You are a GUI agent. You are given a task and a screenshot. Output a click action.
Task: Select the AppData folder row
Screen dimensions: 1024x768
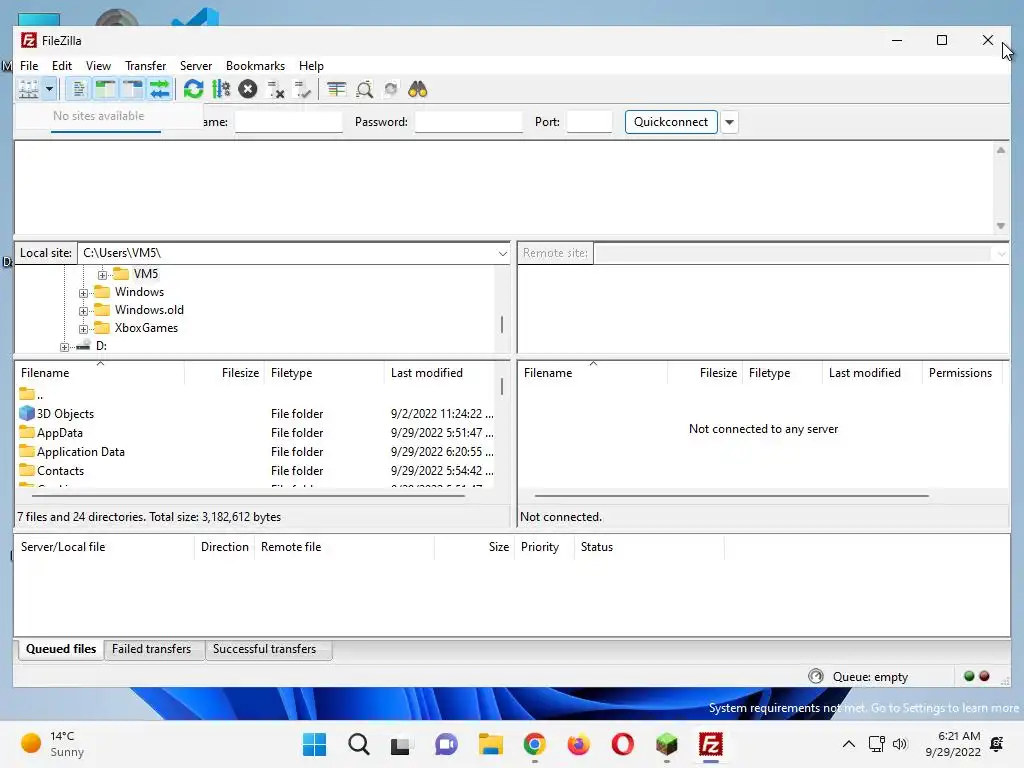click(255, 433)
